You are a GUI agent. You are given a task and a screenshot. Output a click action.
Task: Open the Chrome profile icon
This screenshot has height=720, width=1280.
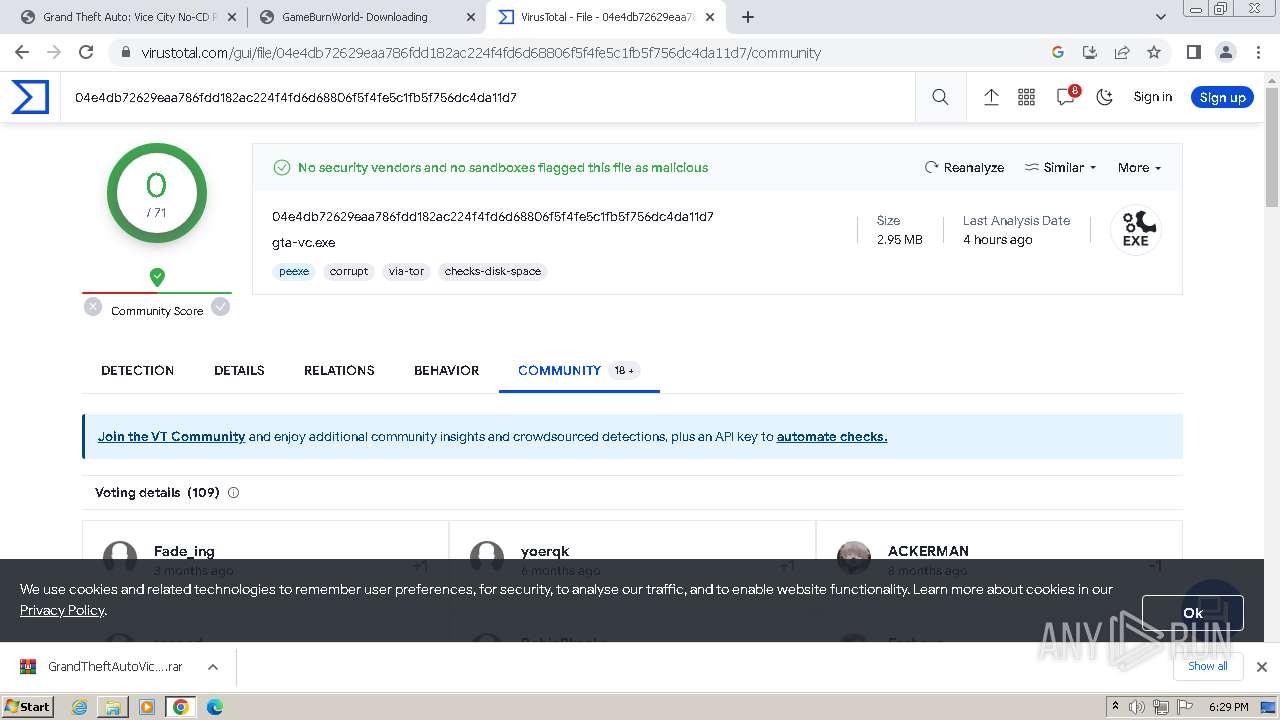(x=1225, y=52)
